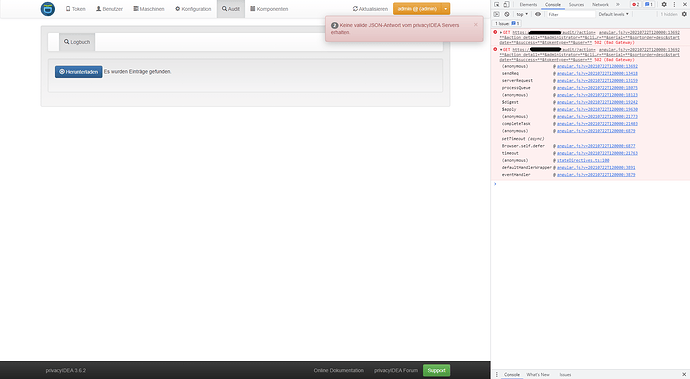Click the privacyIDEA logo
The height and width of the screenshot is (379, 690).
48,9
